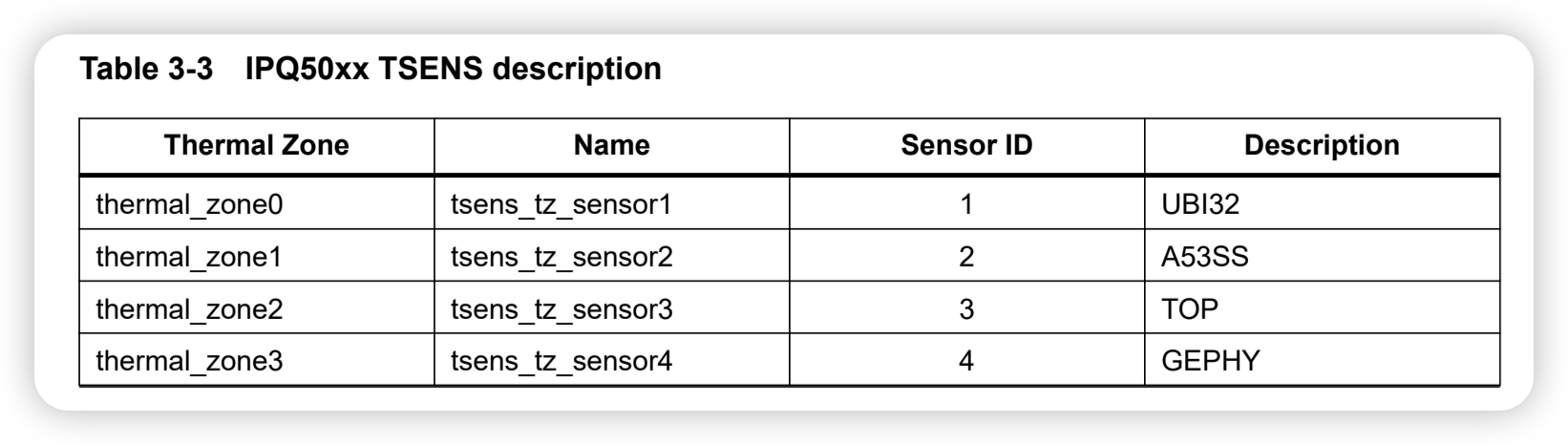Screen dimensions: 1568x445
Task: Click the "Sensor ID" column header
Action: pyautogui.click(x=966, y=145)
